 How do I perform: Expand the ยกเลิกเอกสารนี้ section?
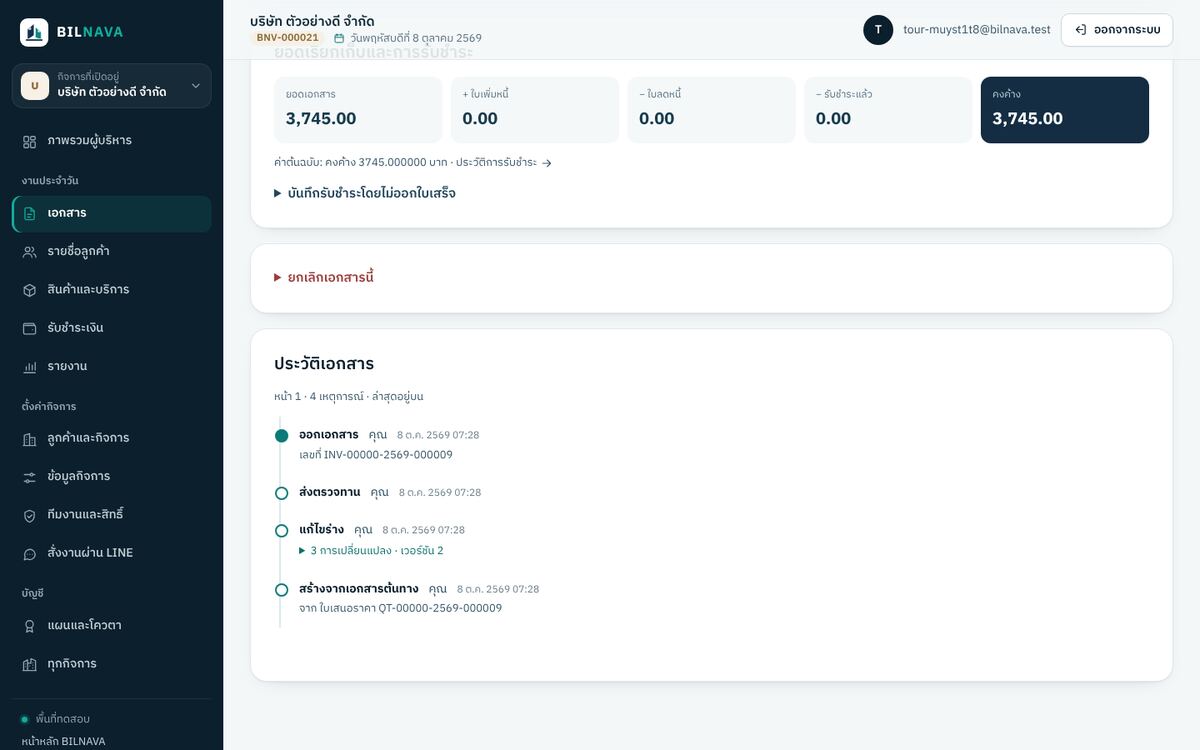[x=324, y=277]
